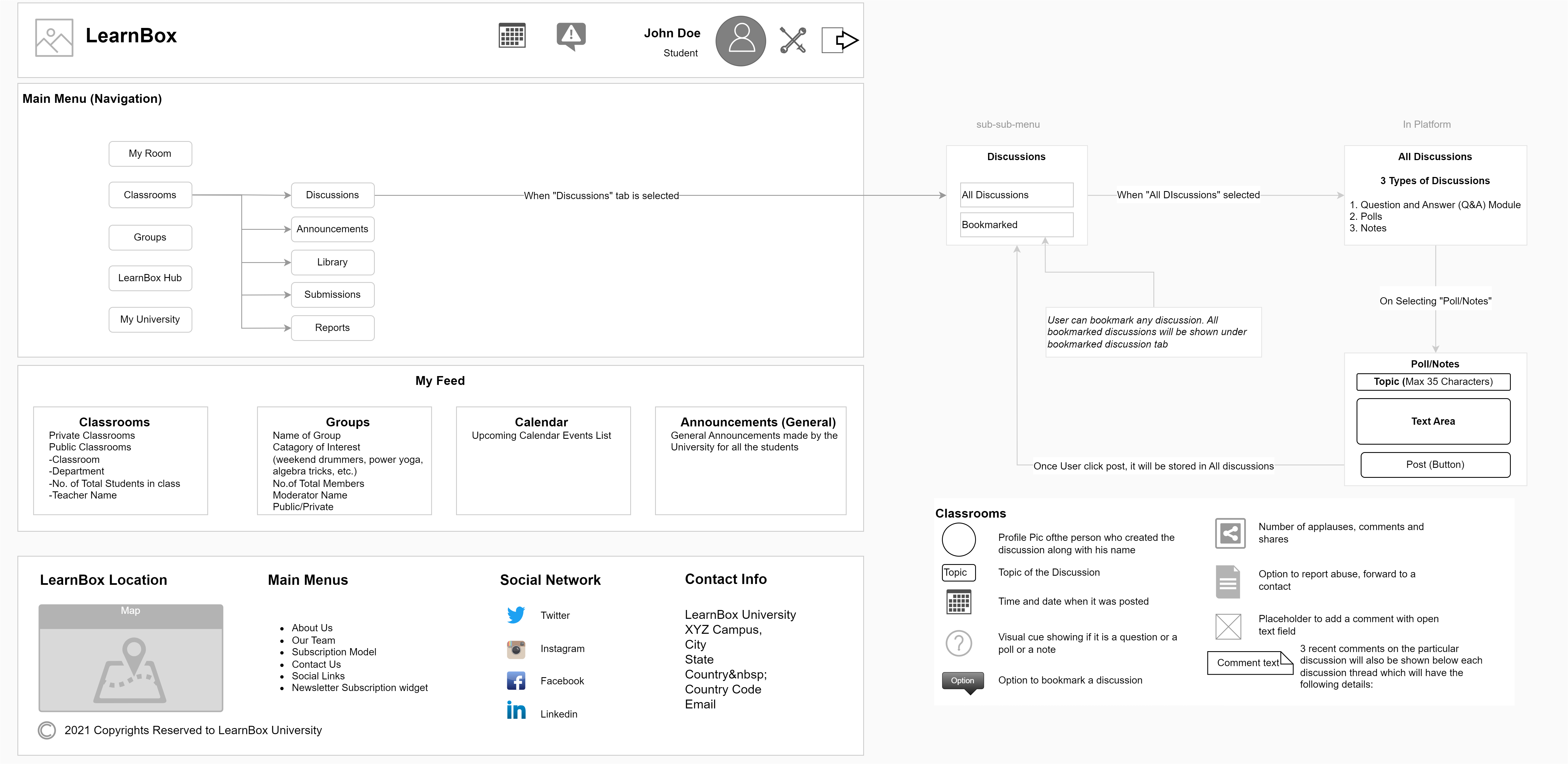Select the My Room menu item
This screenshot has height=764, width=1568.
click(x=150, y=153)
